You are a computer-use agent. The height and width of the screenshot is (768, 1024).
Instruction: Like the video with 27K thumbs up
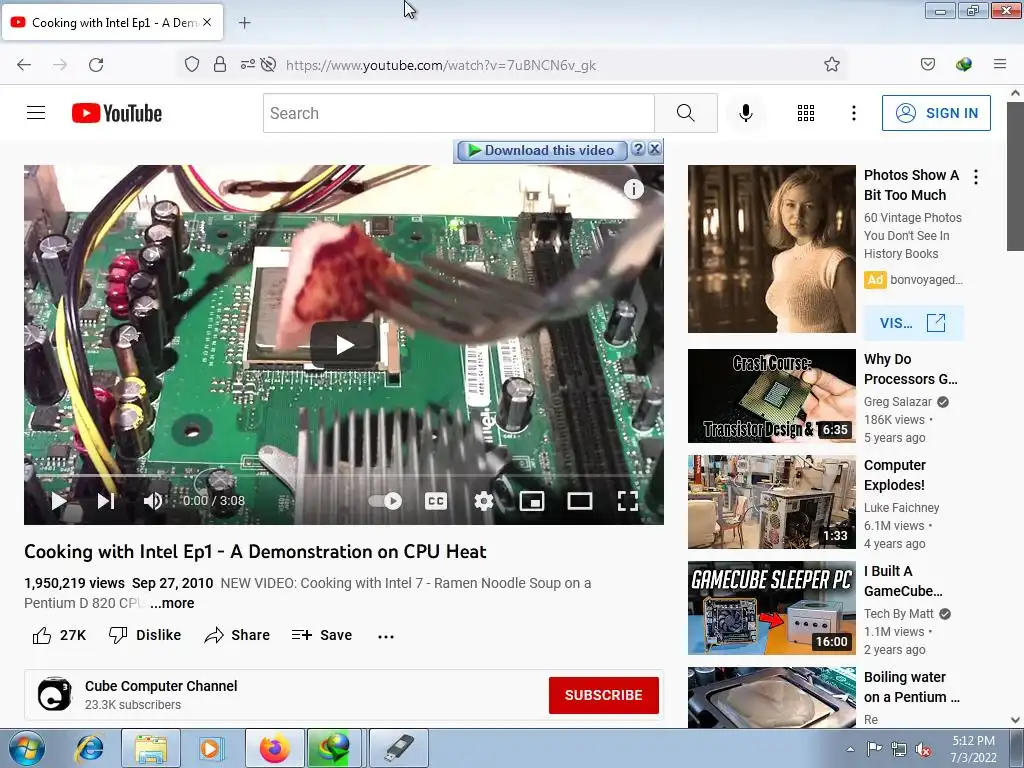click(x=59, y=635)
